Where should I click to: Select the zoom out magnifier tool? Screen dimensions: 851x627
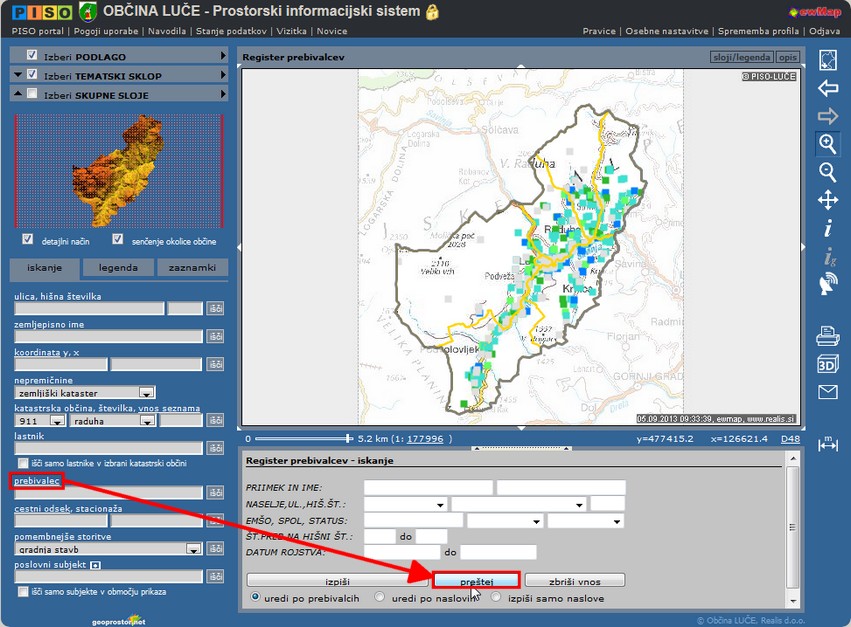(828, 172)
